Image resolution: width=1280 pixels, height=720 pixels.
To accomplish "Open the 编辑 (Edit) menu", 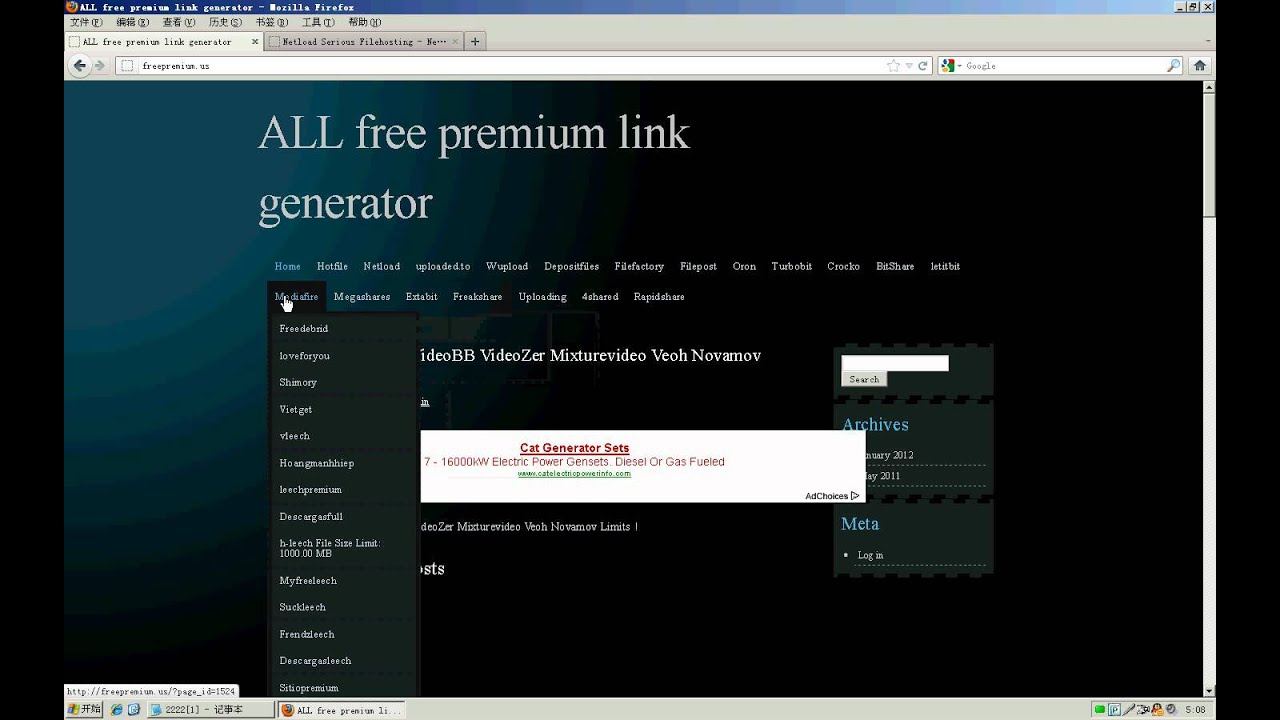I will coord(133,22).
